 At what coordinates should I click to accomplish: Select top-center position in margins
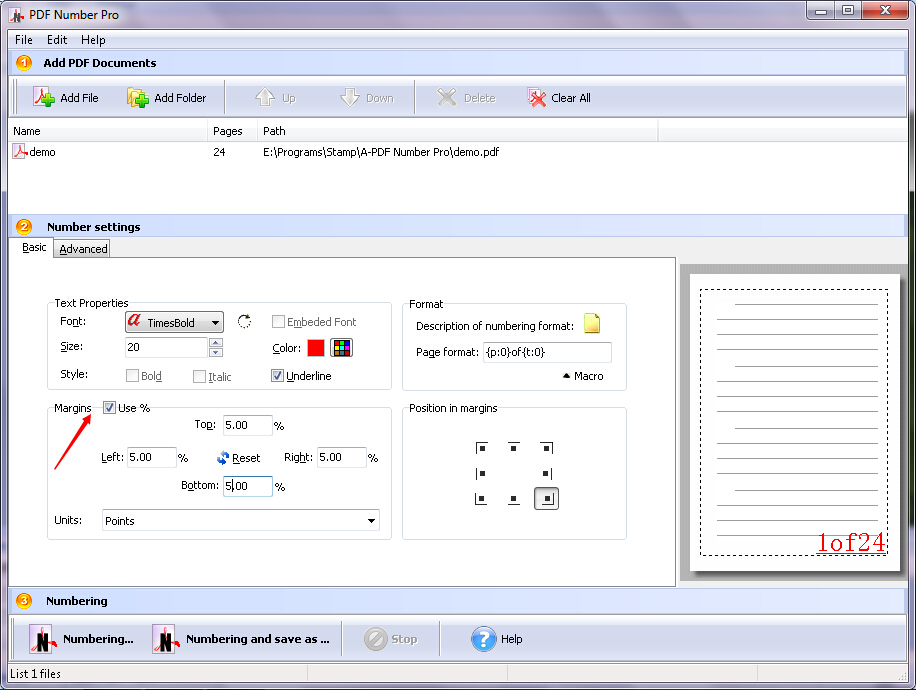tap(513, 448)
